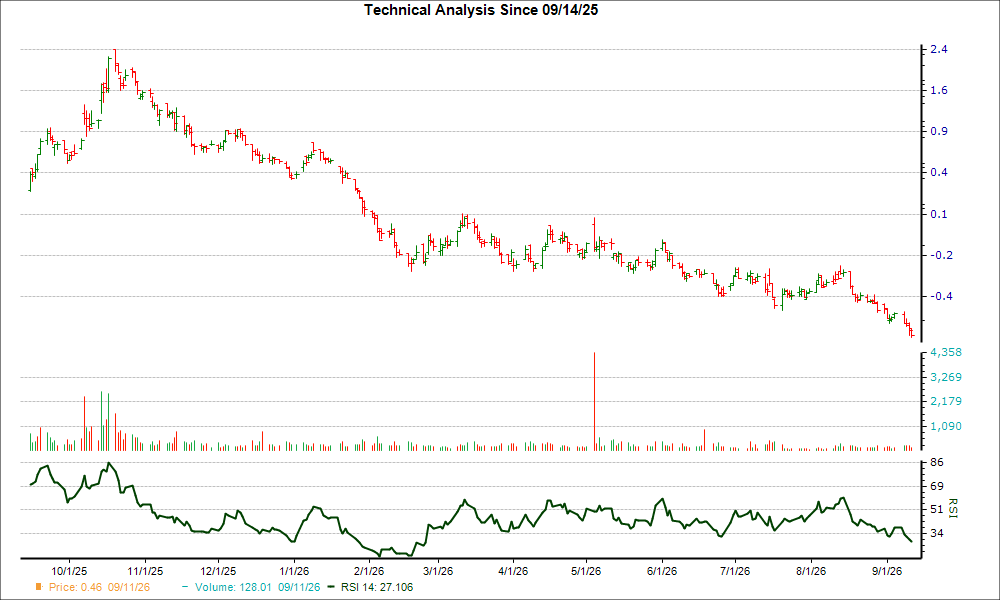Click the '-0.2' price axis label

point(941,255)
